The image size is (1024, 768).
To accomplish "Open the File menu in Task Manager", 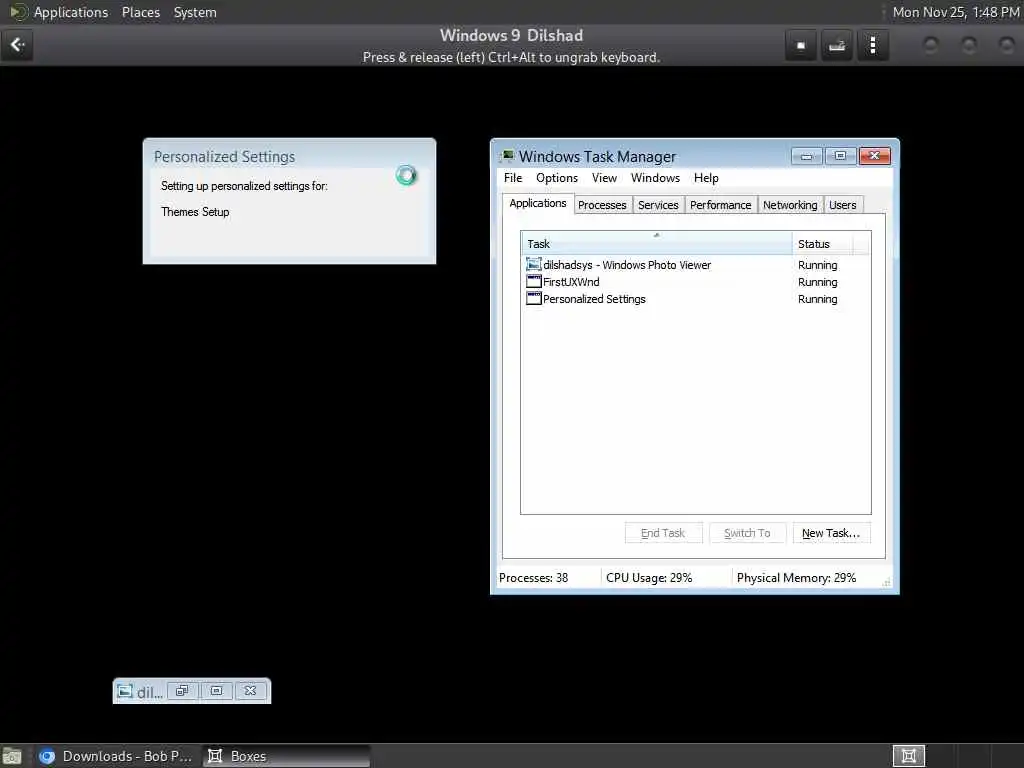I will (x=513, y=178).
